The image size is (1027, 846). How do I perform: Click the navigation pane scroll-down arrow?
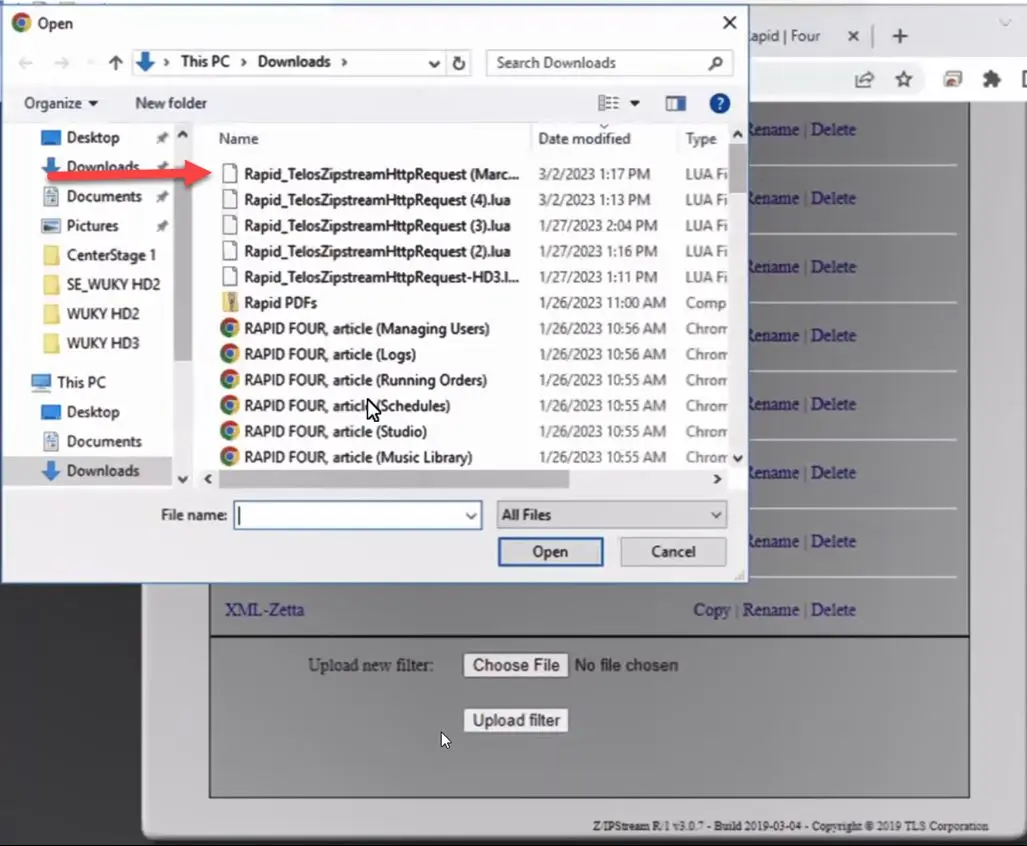click(183, 479)
